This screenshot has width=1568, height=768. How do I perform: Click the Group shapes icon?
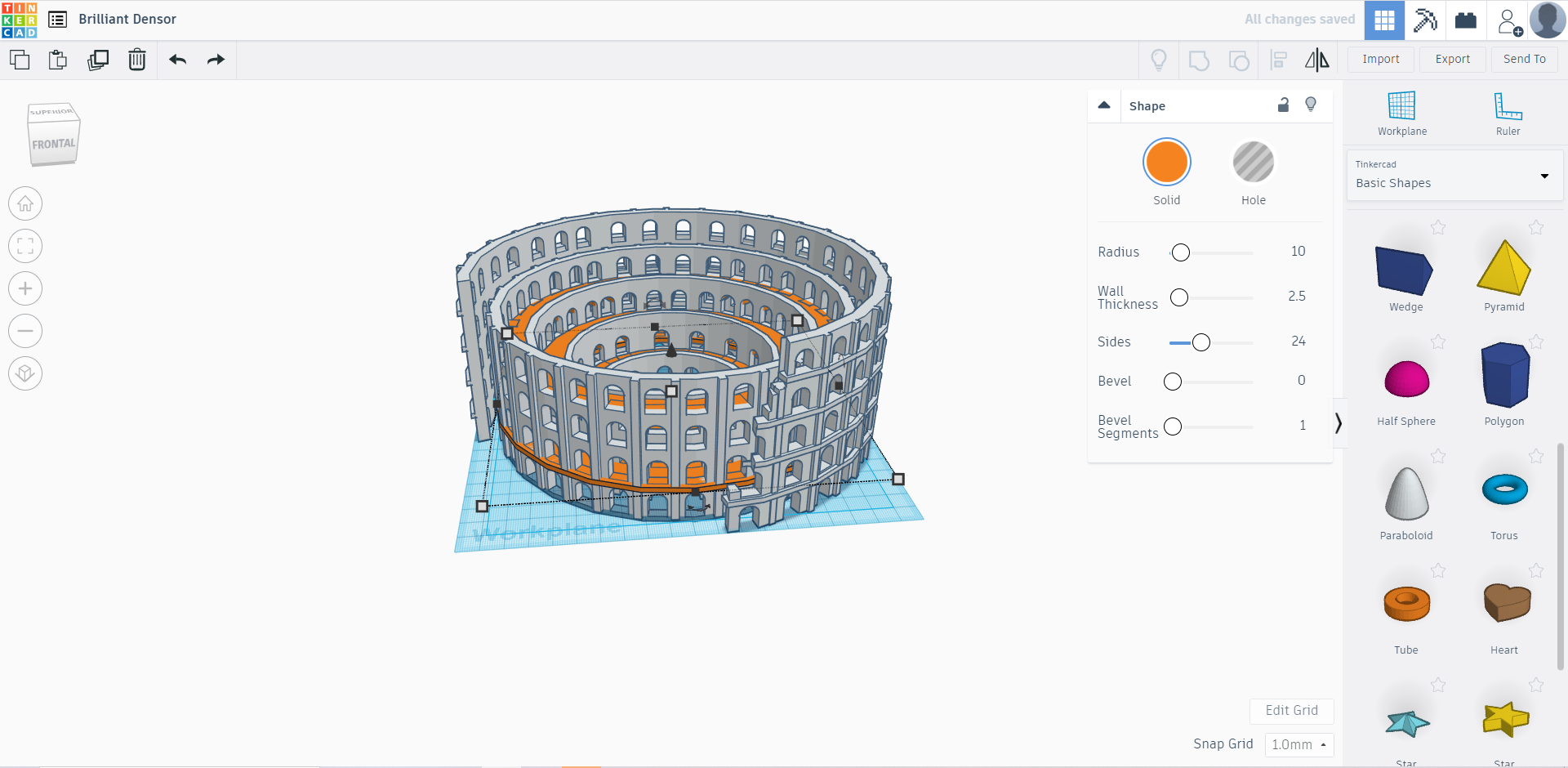point(1199,60)
